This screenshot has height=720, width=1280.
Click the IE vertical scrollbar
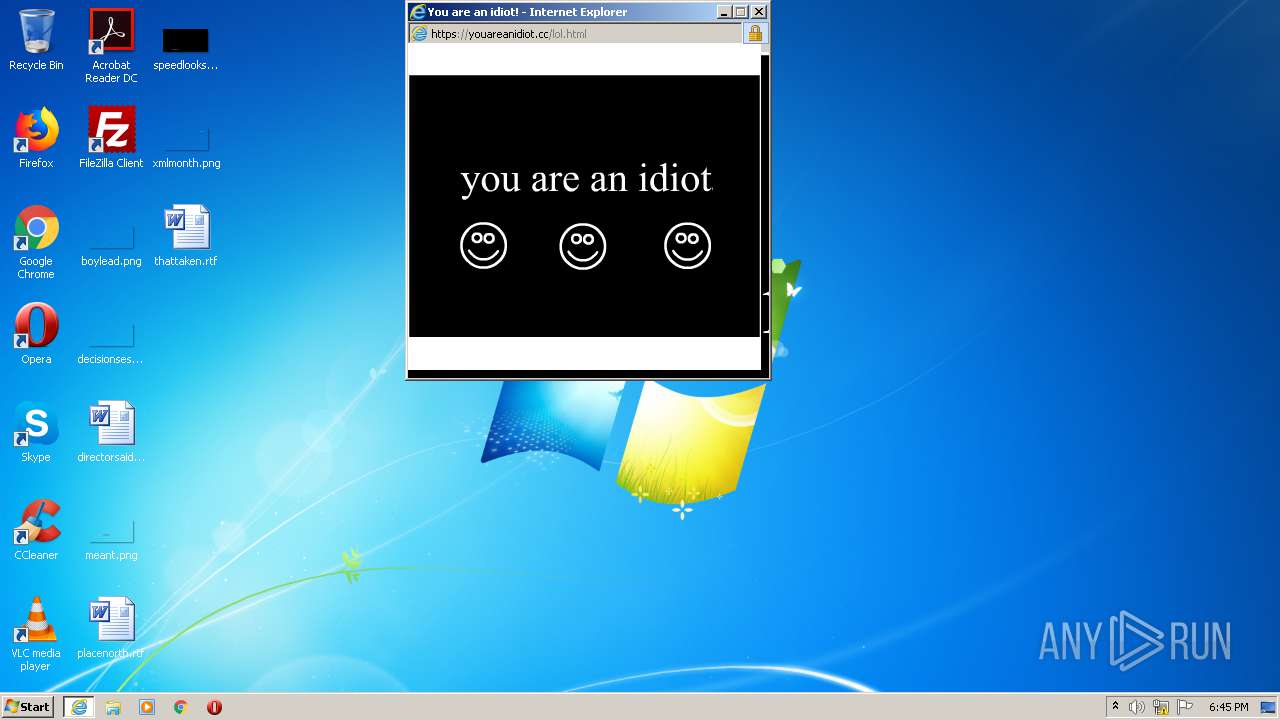[765, 207]
